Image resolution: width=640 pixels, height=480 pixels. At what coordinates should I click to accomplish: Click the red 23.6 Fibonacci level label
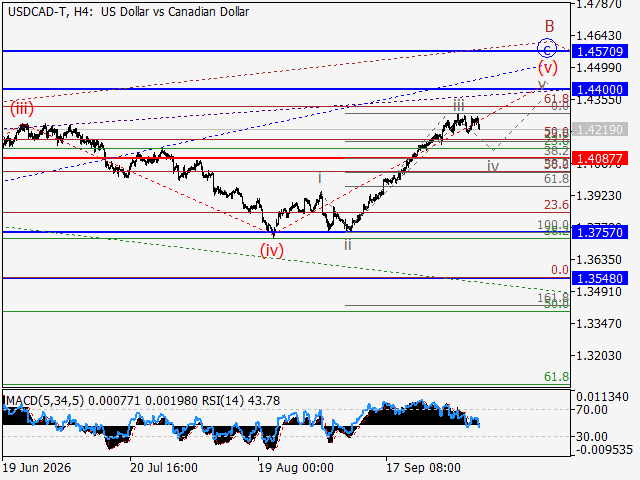[556, 204]
